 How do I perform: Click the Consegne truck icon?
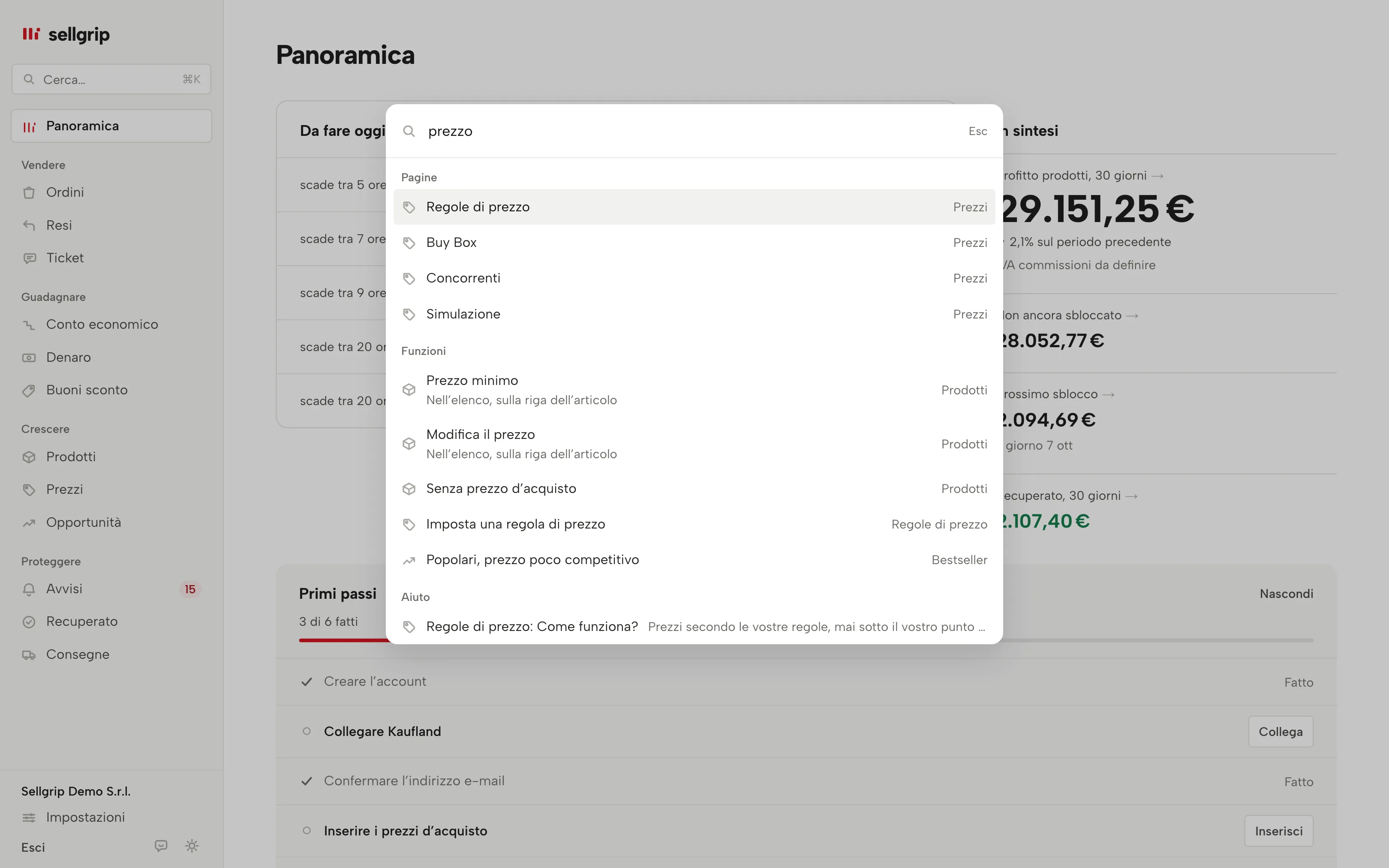tap(29, 655)
